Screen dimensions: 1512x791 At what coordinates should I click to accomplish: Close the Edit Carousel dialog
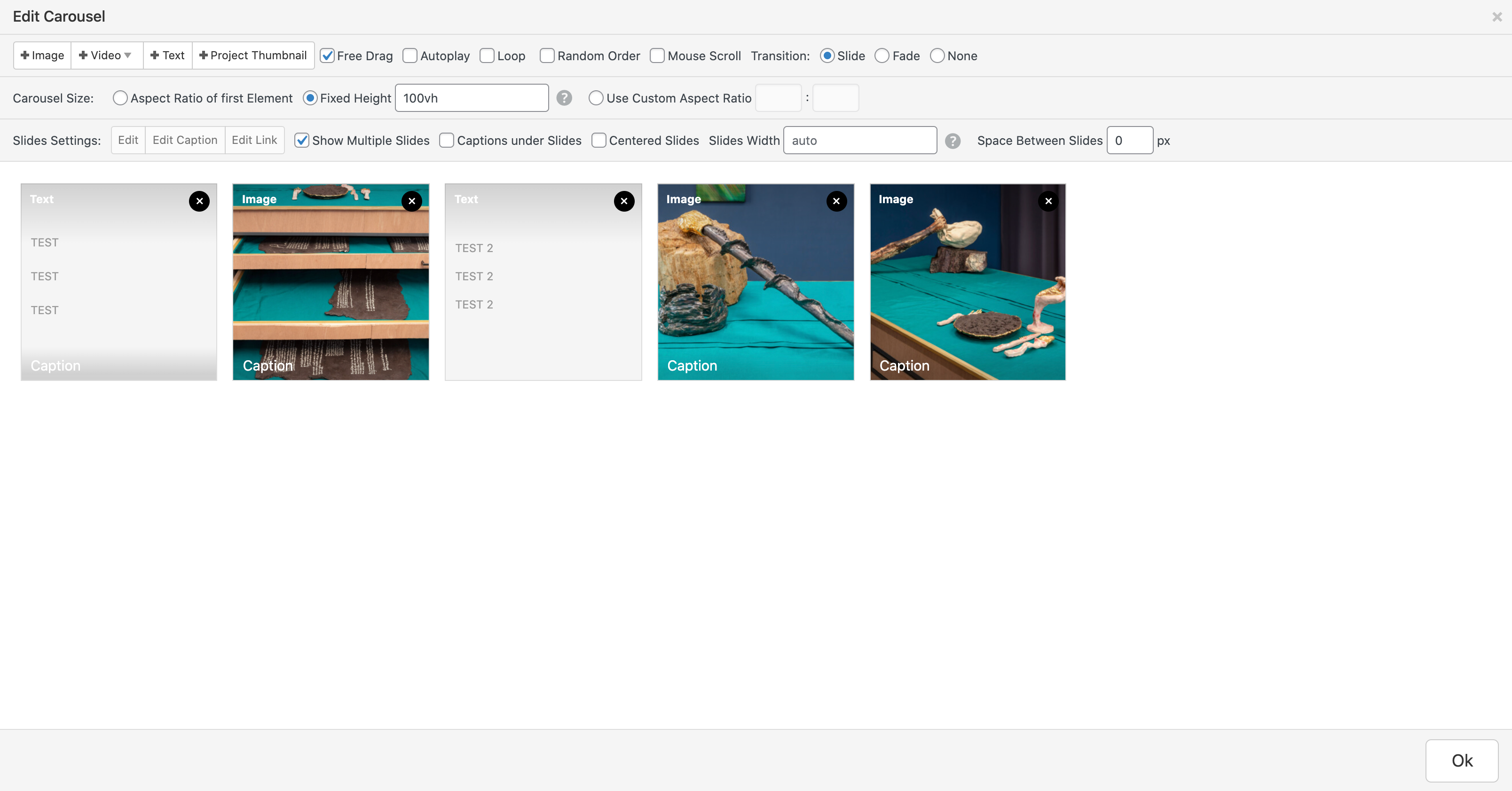pyautogui.click(x=1497, y=17)
